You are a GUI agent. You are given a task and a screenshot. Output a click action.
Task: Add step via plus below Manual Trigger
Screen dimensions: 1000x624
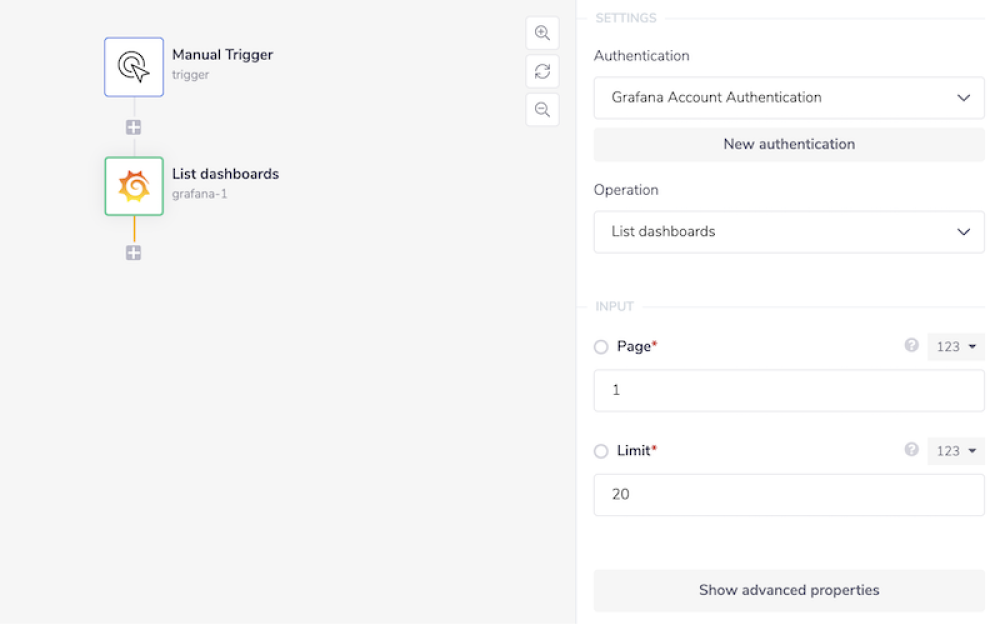click(x=133, y=127)
